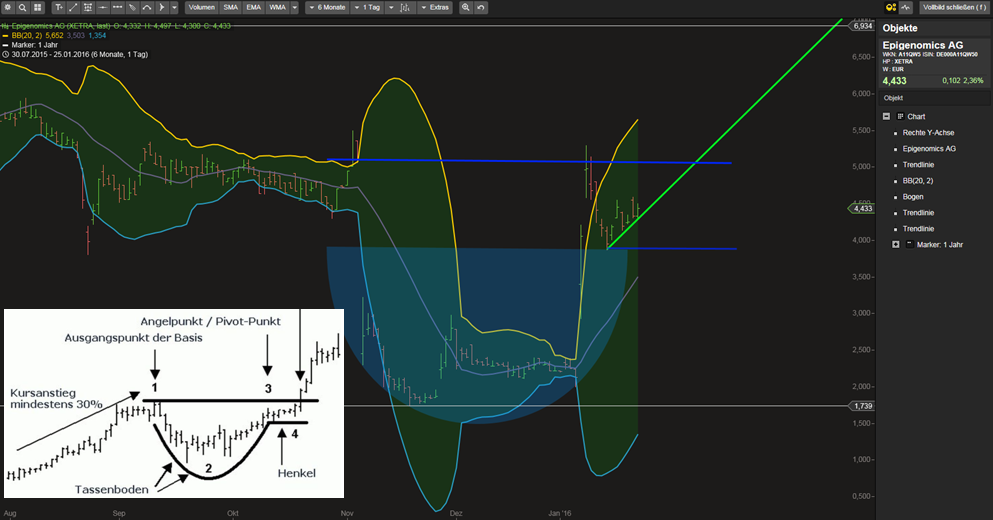
Task: Click the 0,102 2,36% change value
Action: 963,80
